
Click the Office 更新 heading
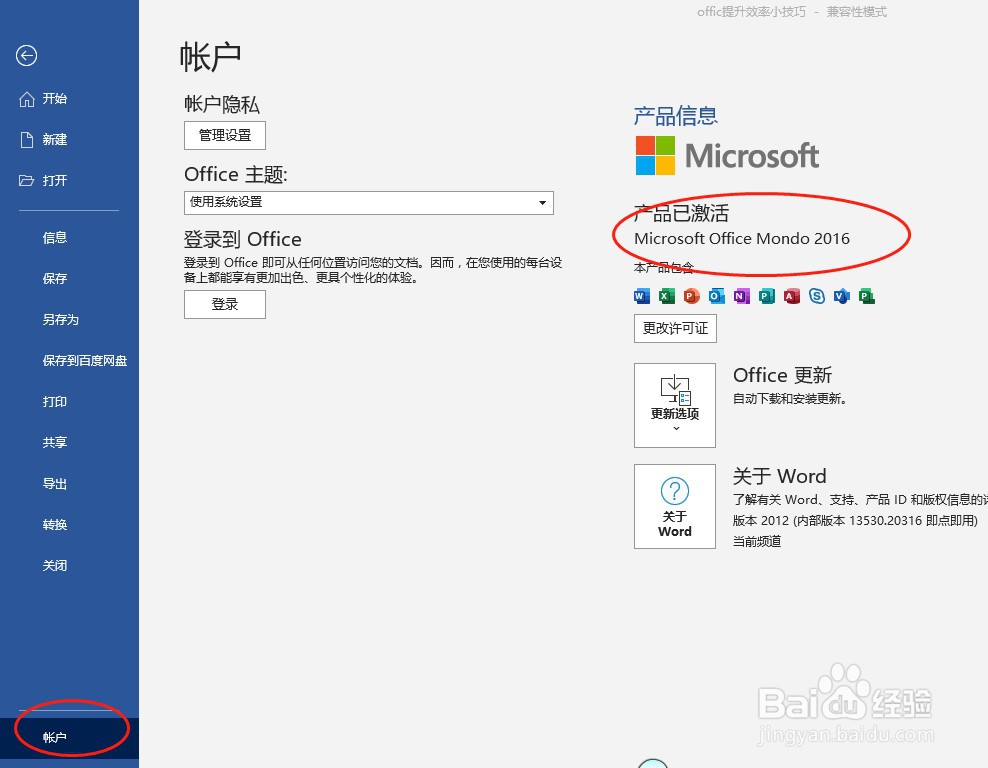click(x=783, y=375)
